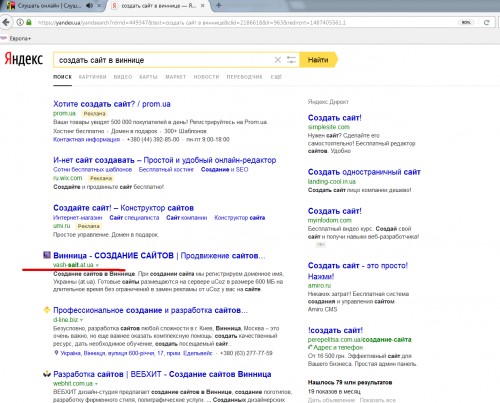Open Создать сайт! ad by simplesite.com
The height and width of the screenshot is (403, 500).
[x=335, y=118]
